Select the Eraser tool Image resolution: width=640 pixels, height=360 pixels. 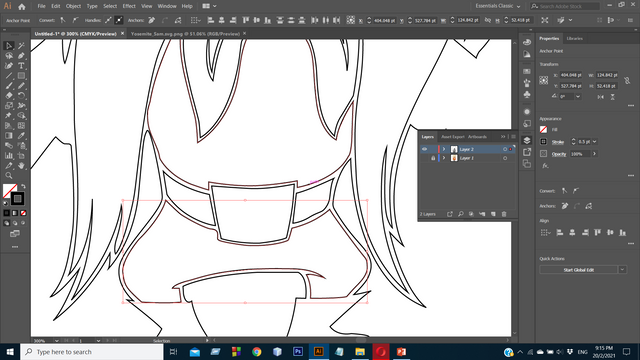click(x=9, y=96)
